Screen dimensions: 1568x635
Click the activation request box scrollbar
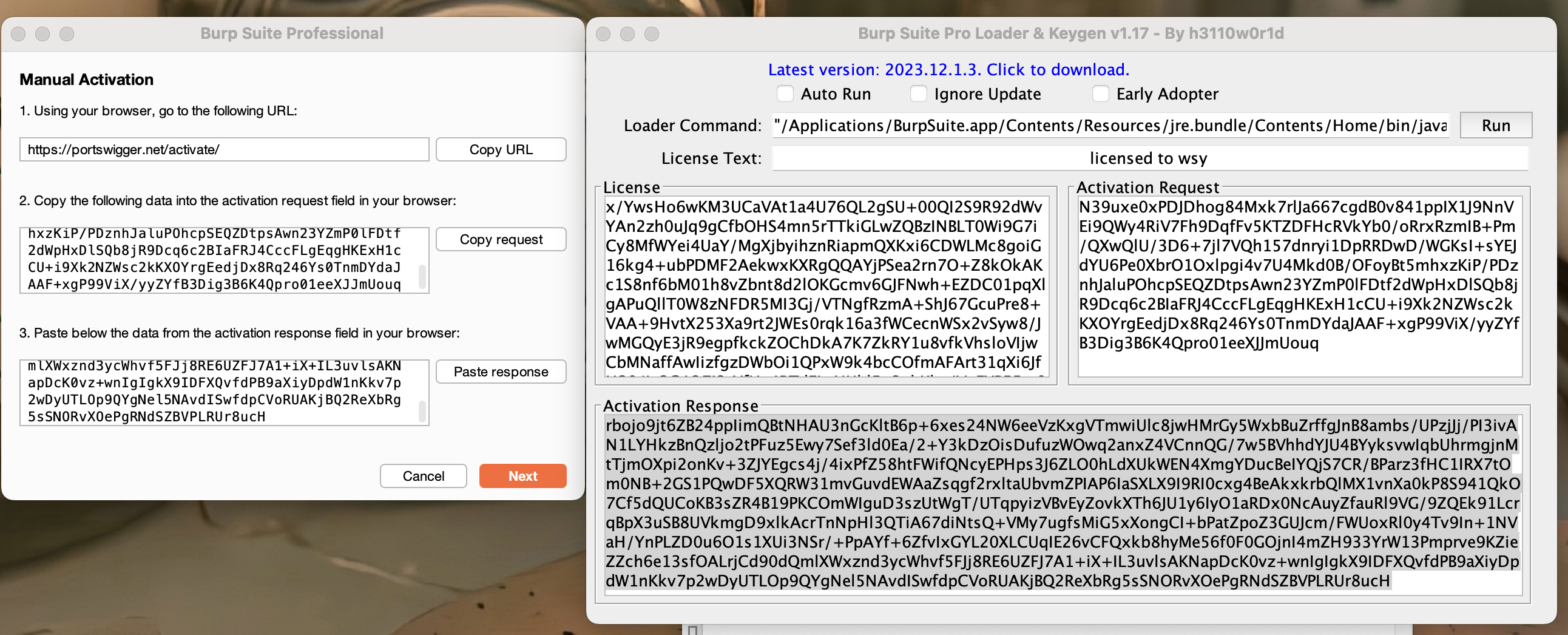point(422,276)
